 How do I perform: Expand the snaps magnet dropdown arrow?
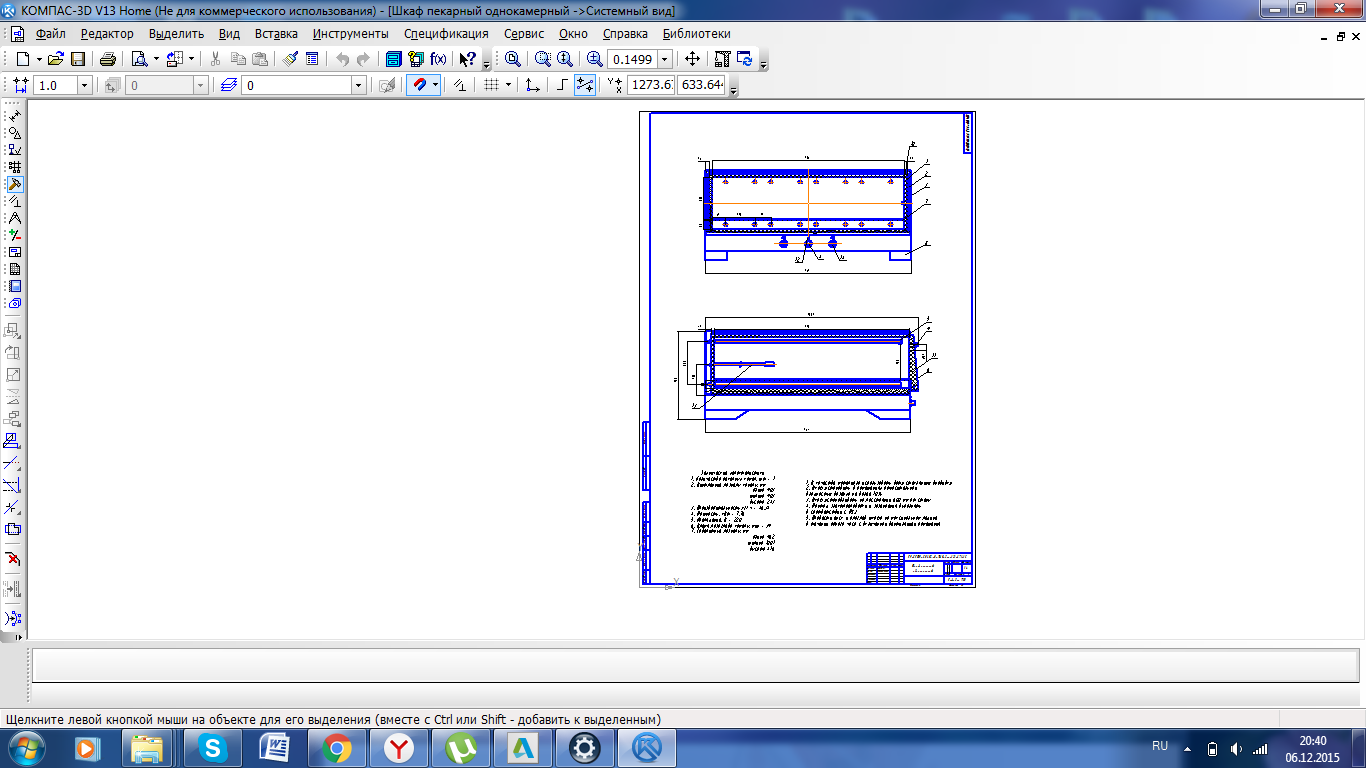pos(435,85)
